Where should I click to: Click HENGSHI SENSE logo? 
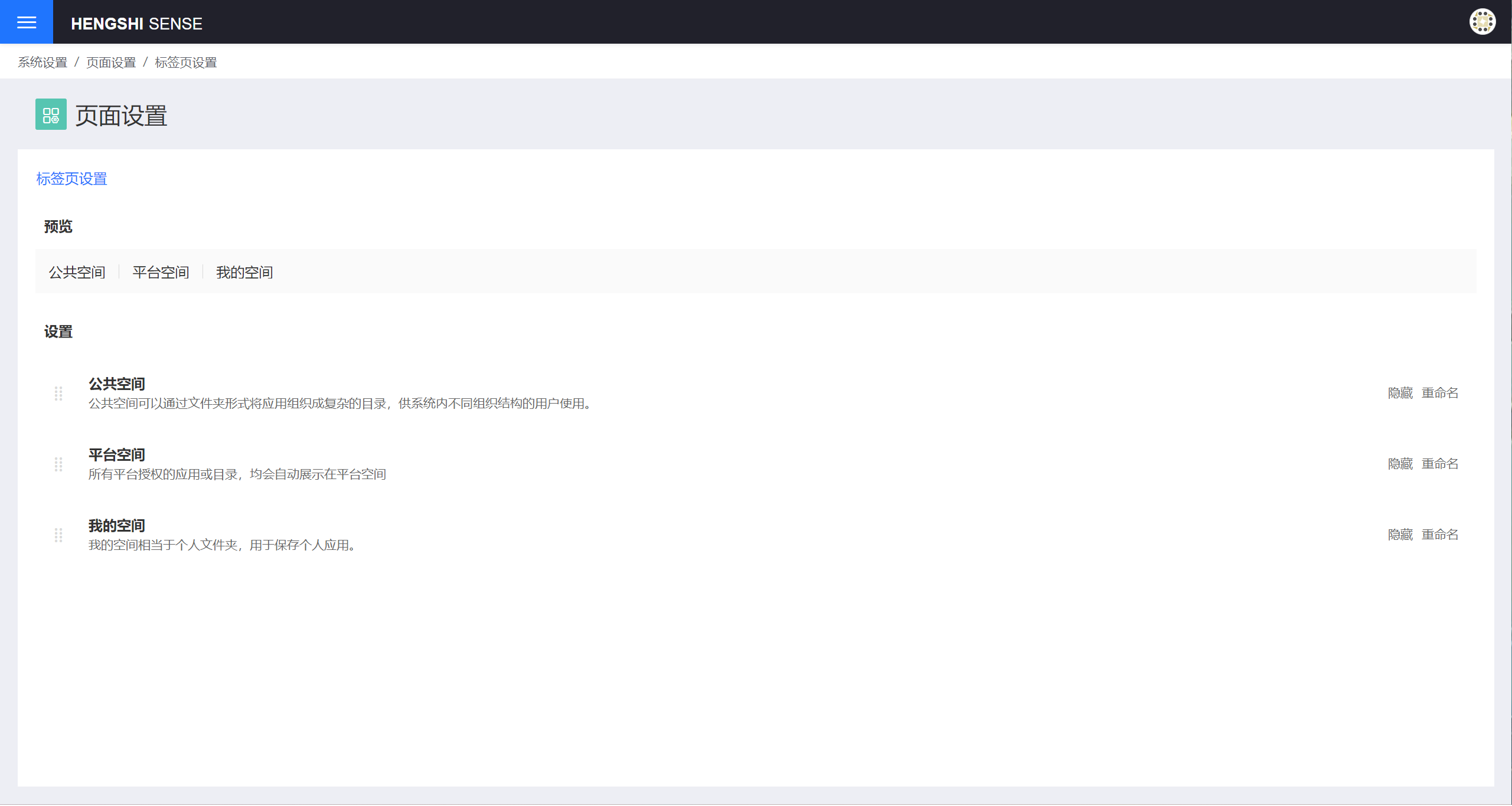coord(136,24)
